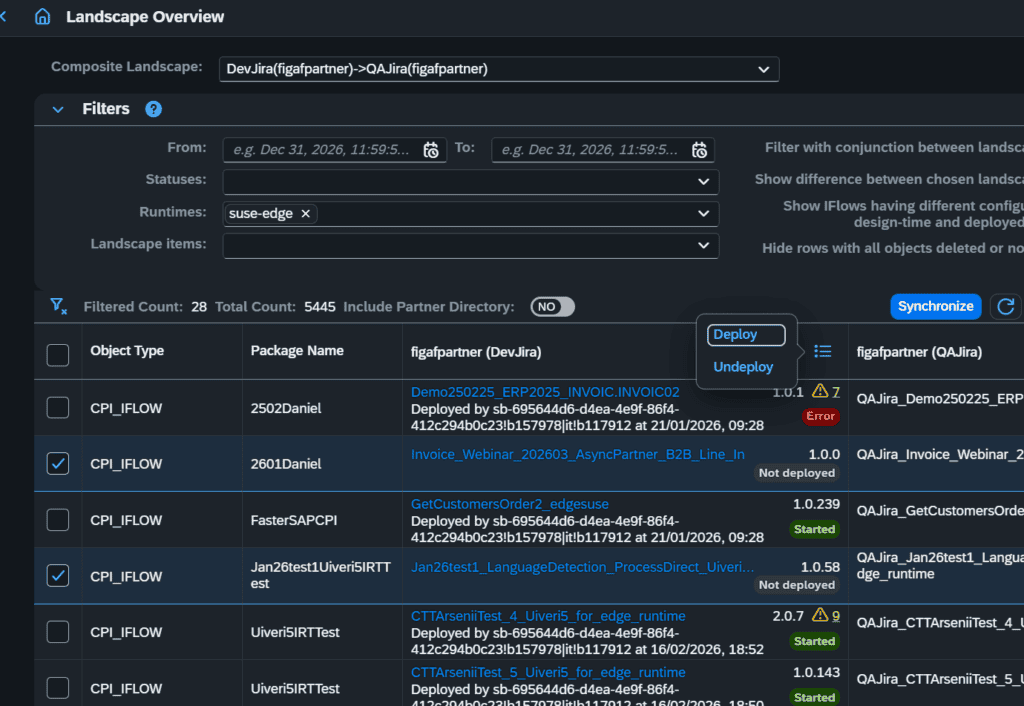Uncheck the 2601Daniel row checkbox
This screenshot has height=706, width=1024.
point(58,464)
